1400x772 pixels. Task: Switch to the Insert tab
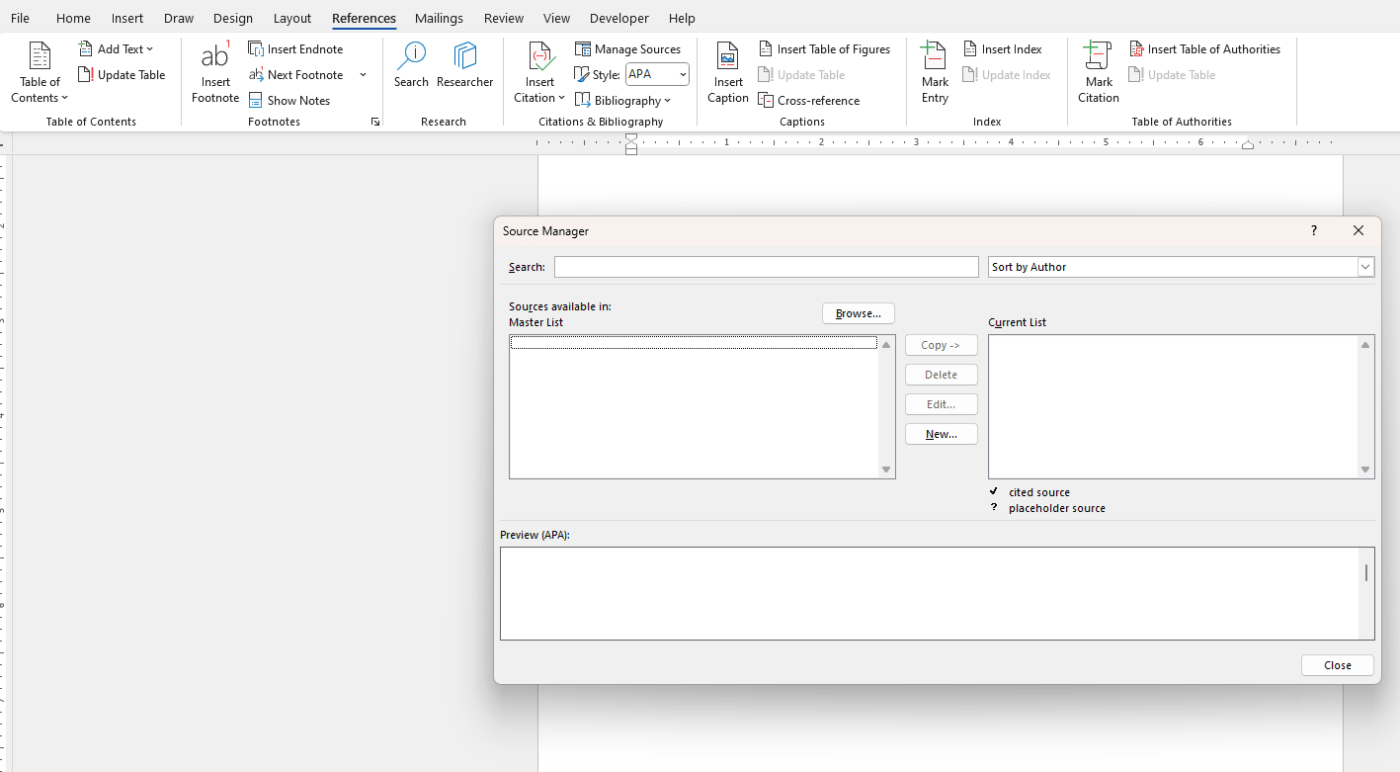click(x=127, y=18)
